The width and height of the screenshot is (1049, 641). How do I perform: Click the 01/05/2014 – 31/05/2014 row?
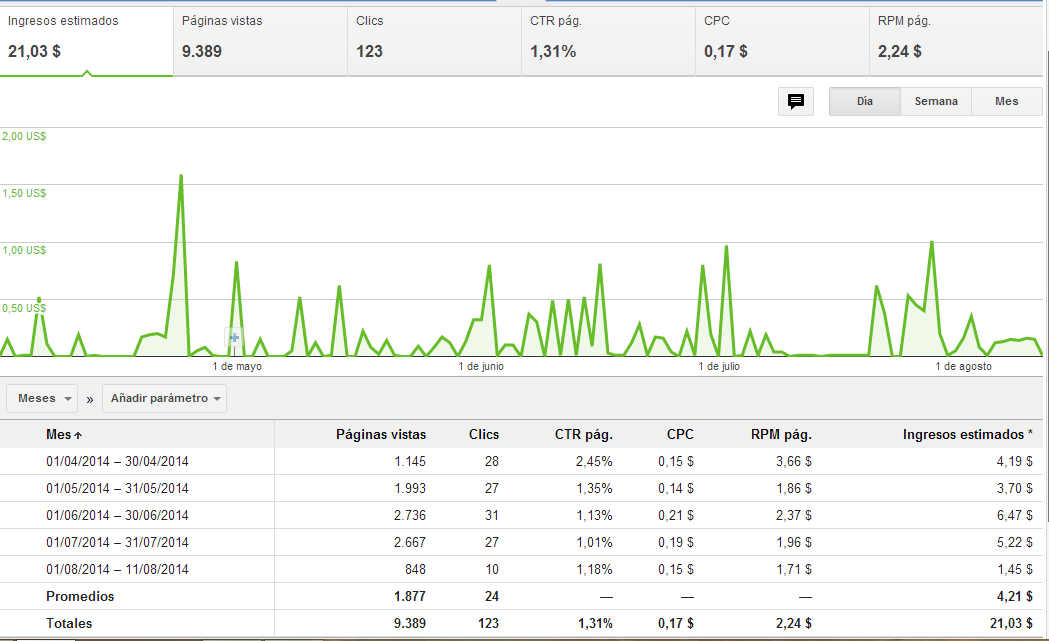(521, 488)
